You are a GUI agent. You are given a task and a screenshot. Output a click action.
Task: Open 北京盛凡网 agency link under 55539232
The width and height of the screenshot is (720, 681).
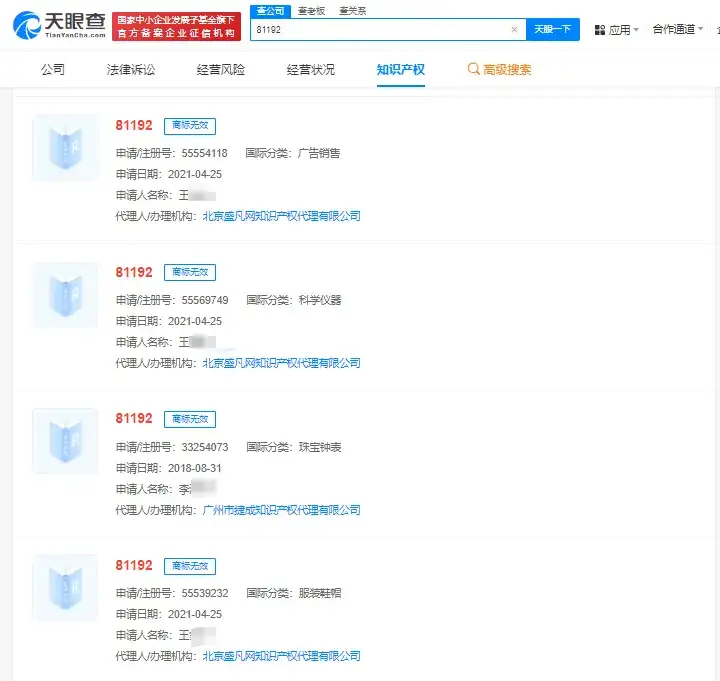(281, 656)
